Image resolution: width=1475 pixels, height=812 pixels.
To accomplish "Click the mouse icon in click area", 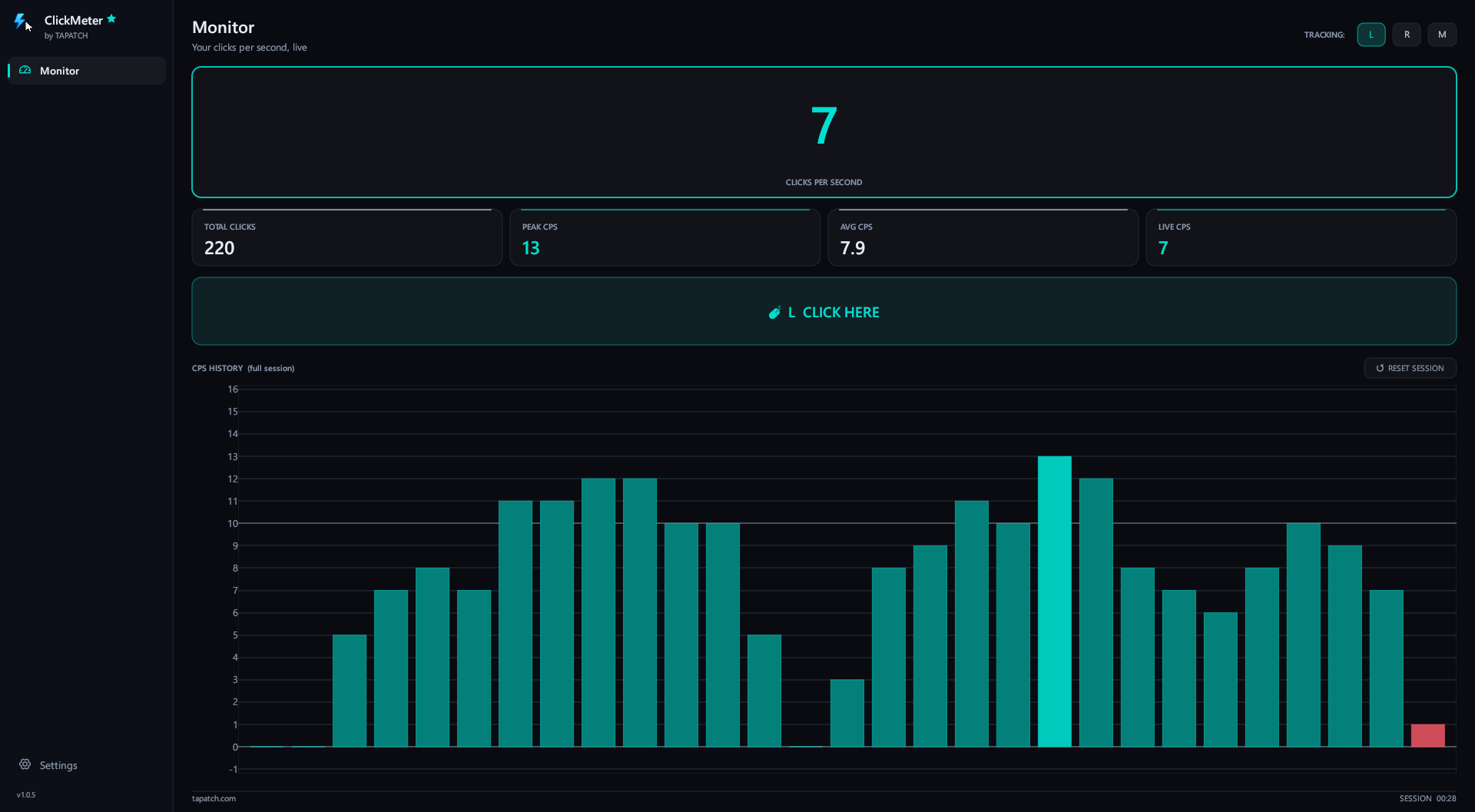I will coord(774,312).
